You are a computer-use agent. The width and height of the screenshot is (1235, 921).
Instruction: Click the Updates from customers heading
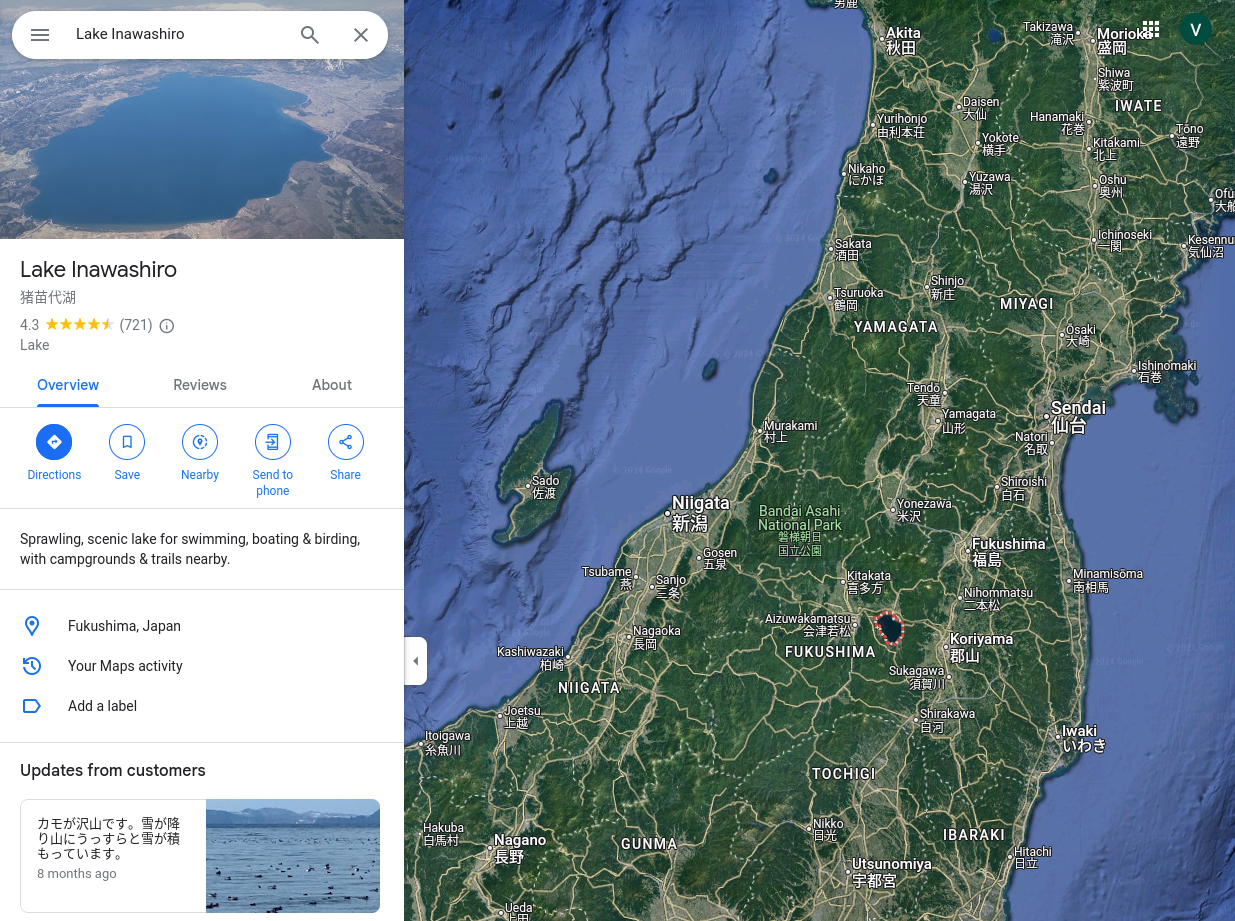coord(113,770)
